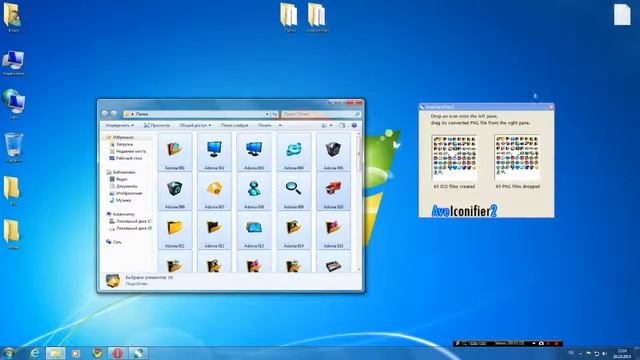The width and height of the screenshot is (640, 360).
Task: Open Рабочий стол in navigation pane
Action: click(129, 158)
